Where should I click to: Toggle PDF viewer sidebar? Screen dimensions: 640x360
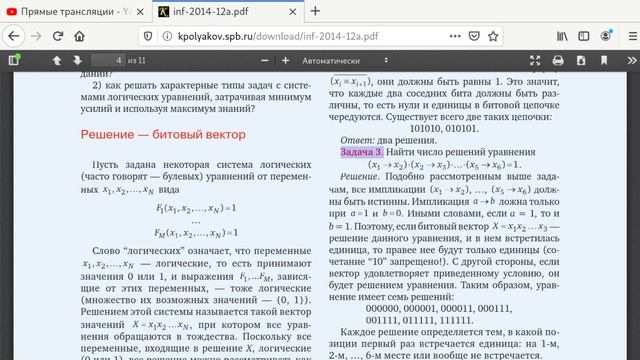[14, 60]
